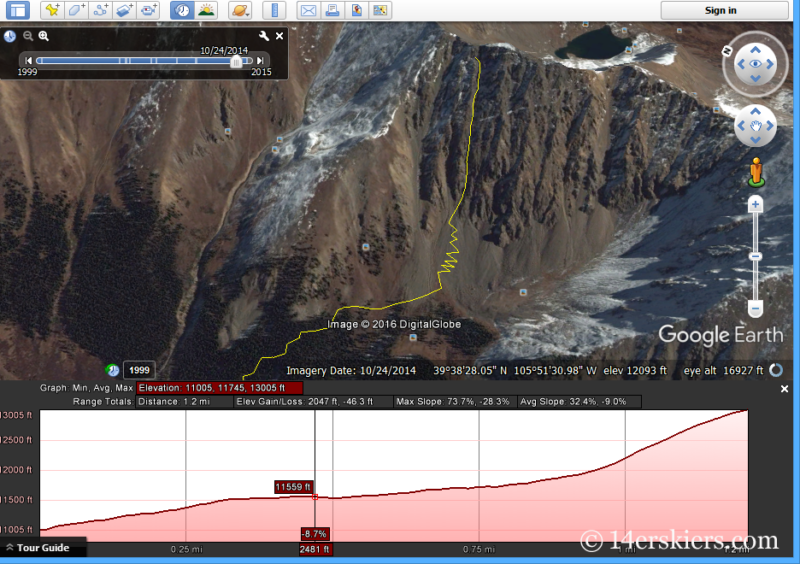Add an image overlay from the toolbar
Image resolution: width=800 pixels, height=564 pixels.
point(124,10)
